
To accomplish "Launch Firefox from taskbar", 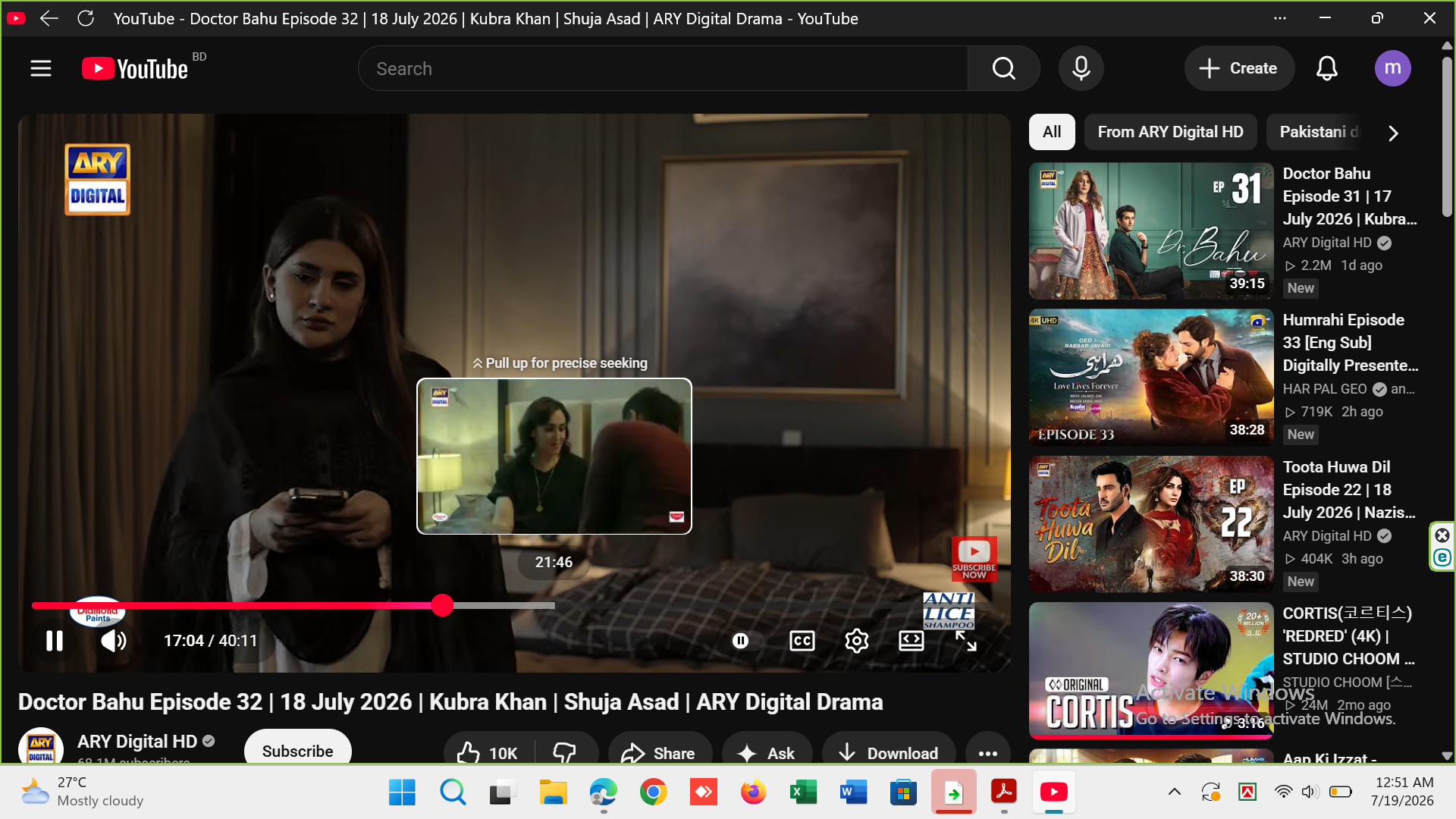I will pos(753,792).
